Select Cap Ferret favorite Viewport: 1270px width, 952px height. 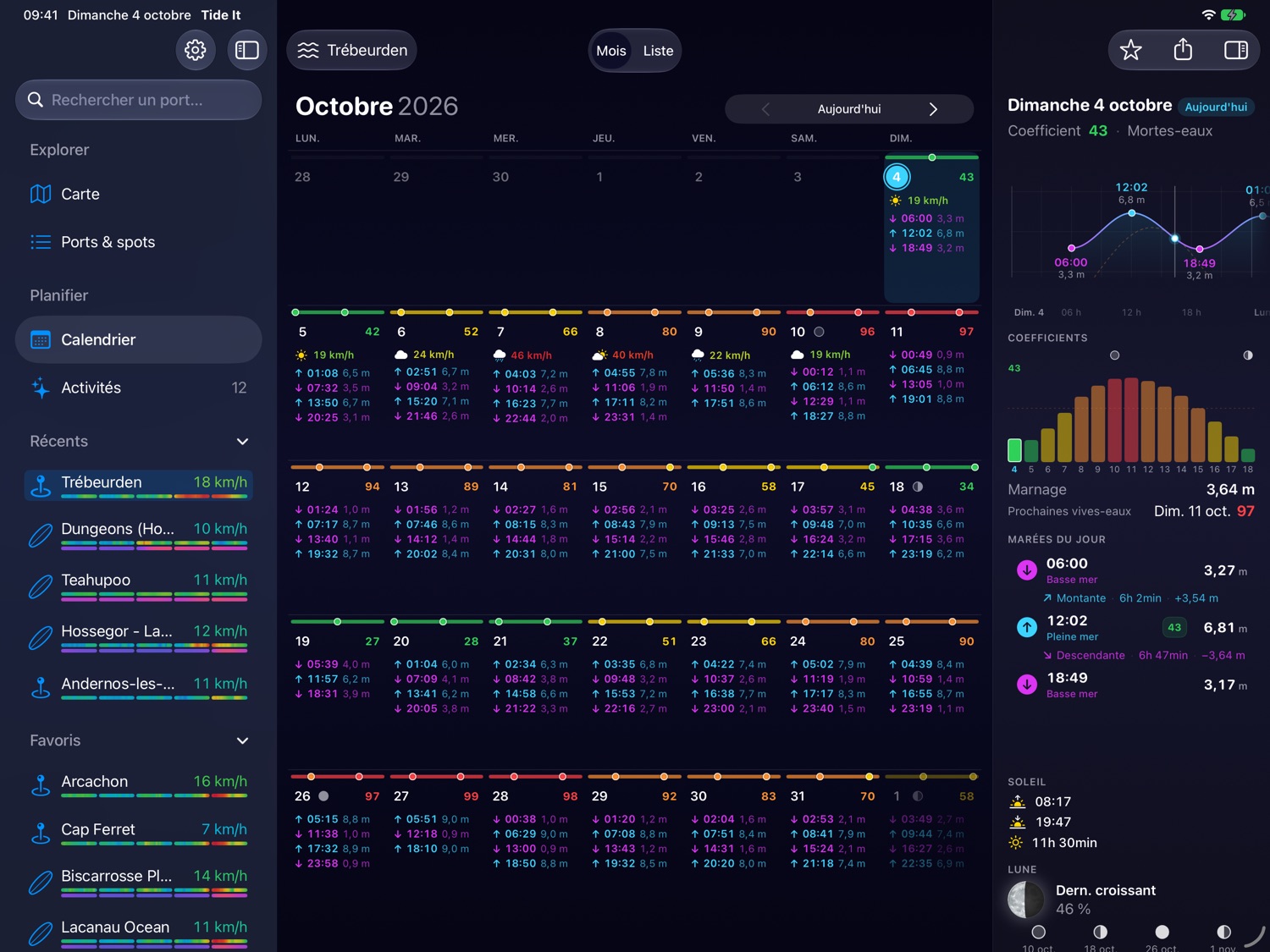[139, 832]
